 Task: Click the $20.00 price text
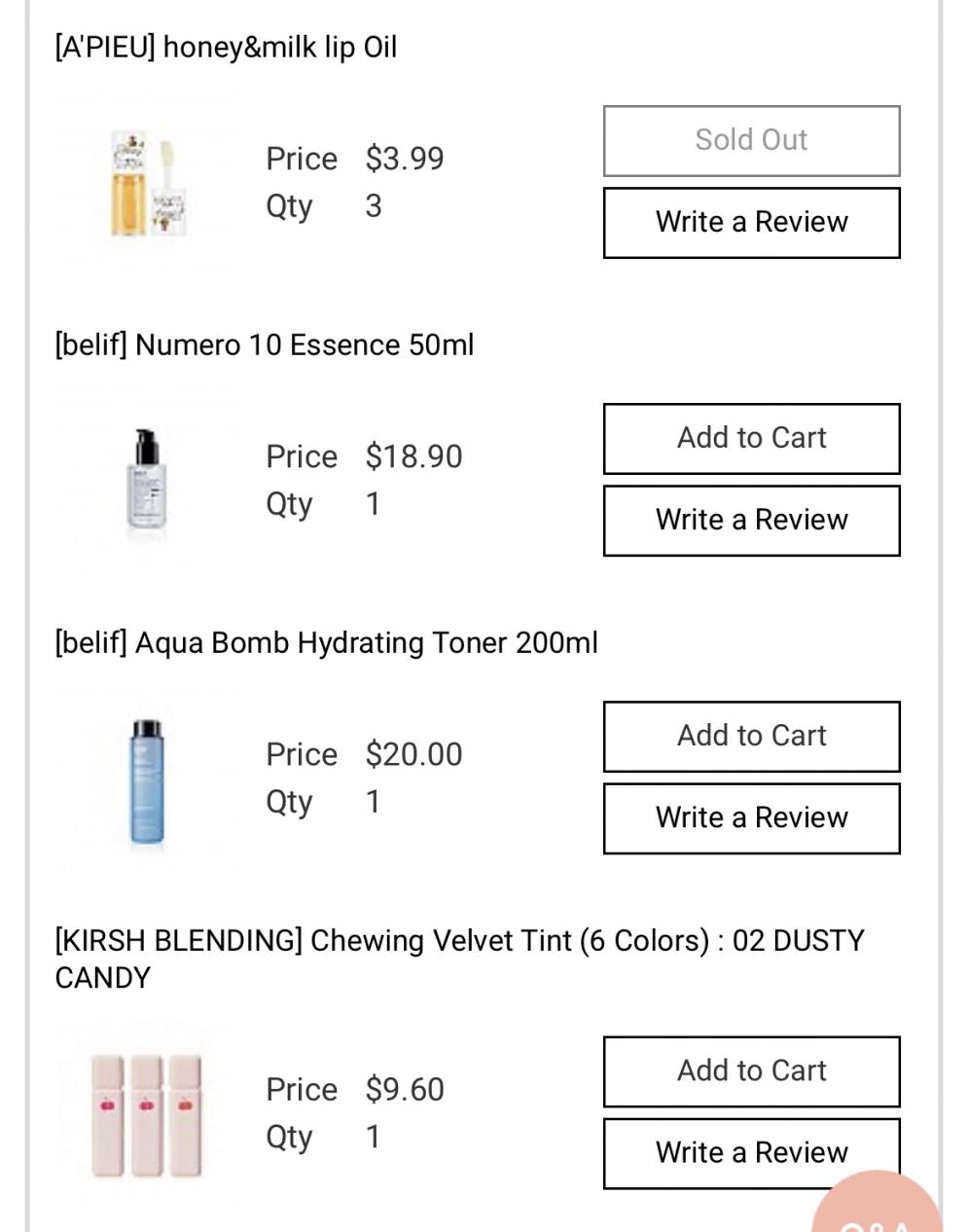pyautogui.click(x=414, y=754)
